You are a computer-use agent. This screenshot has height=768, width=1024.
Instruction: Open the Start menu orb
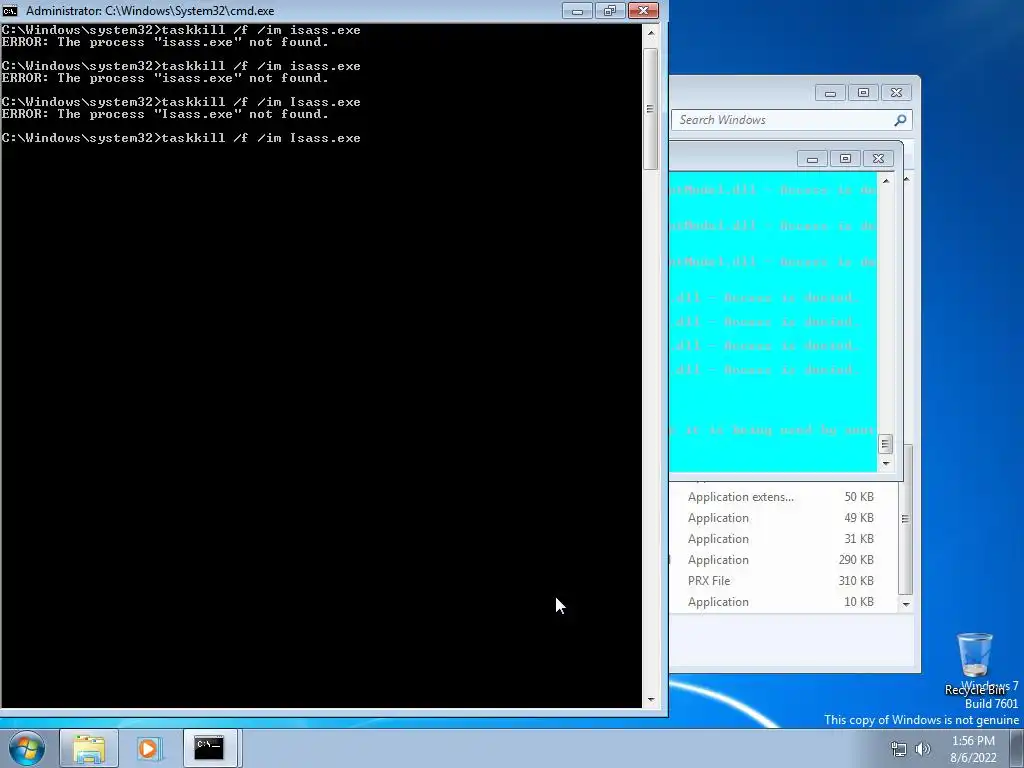(x=27, y=748)
